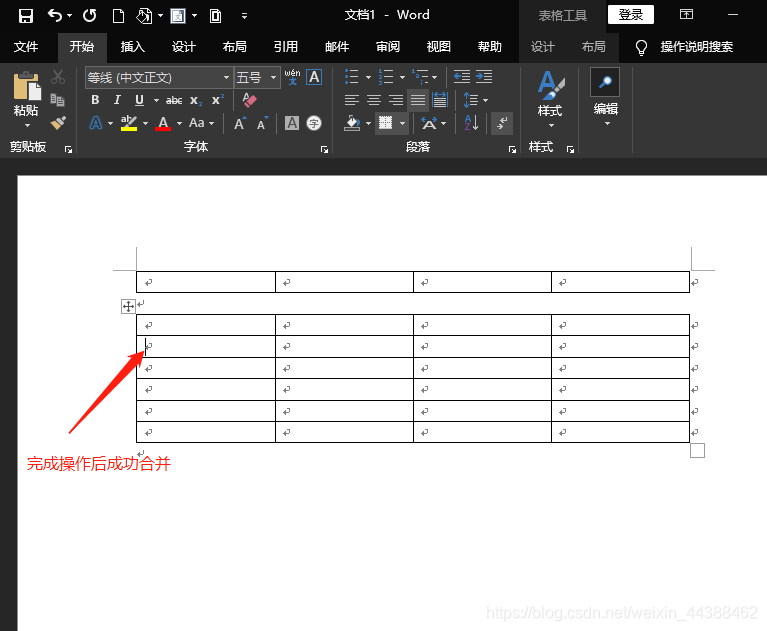This screenshot has height=631, width=767.
Task: Click Shrink Font size button
Action: click(x=262, y=123)
